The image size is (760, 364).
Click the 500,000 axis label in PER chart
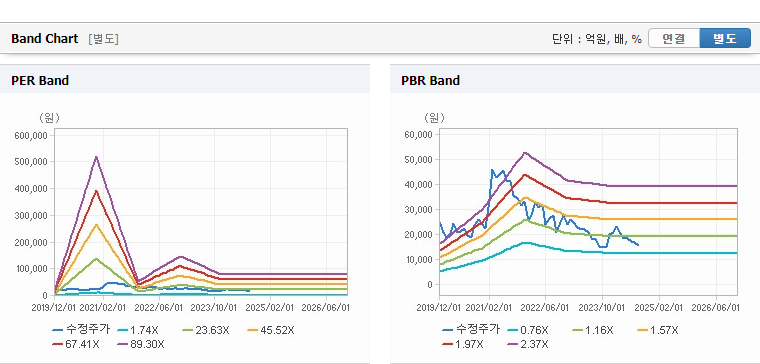32,161
